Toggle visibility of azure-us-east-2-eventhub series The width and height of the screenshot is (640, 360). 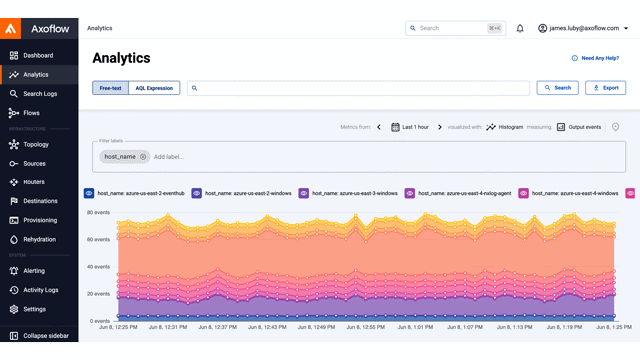point(89,193)
